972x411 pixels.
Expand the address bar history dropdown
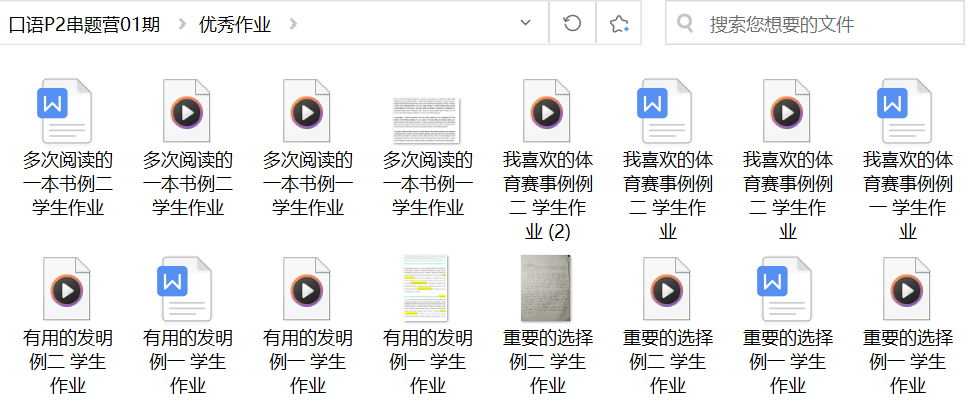point(526,23)
